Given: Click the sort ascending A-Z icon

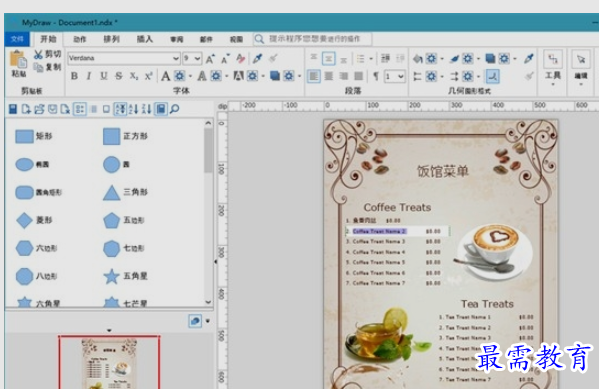Looking at the screenshot, I should tap(133, 109).
